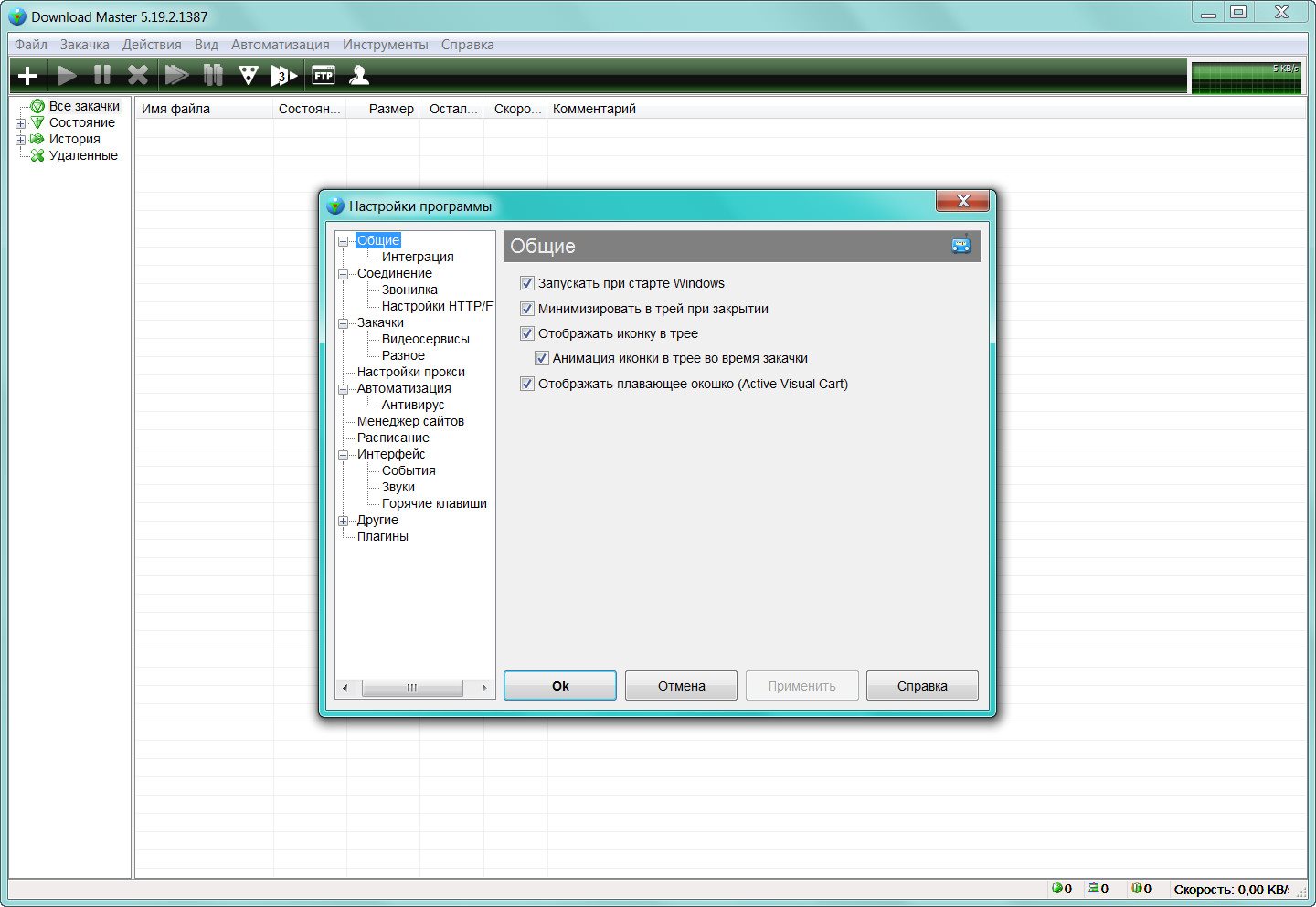The image size is (1316, 907).
Task: Click second status bar counter icon
Action: 1093,888
